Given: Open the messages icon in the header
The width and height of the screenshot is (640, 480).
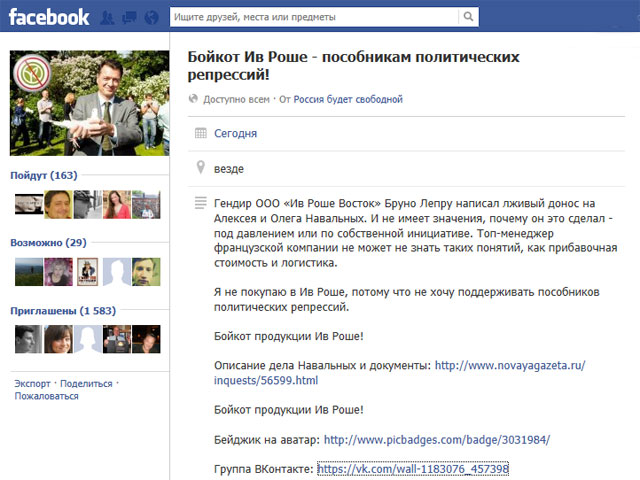Looking at the screenshot, I should (x=127, y=17).
